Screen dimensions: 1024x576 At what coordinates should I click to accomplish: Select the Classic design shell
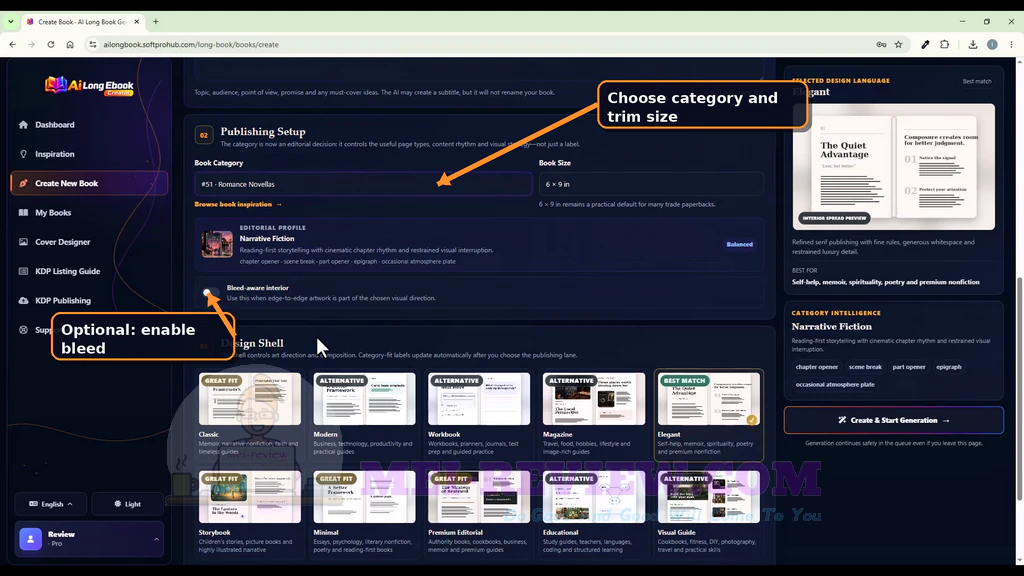click(x=250, y=415)
